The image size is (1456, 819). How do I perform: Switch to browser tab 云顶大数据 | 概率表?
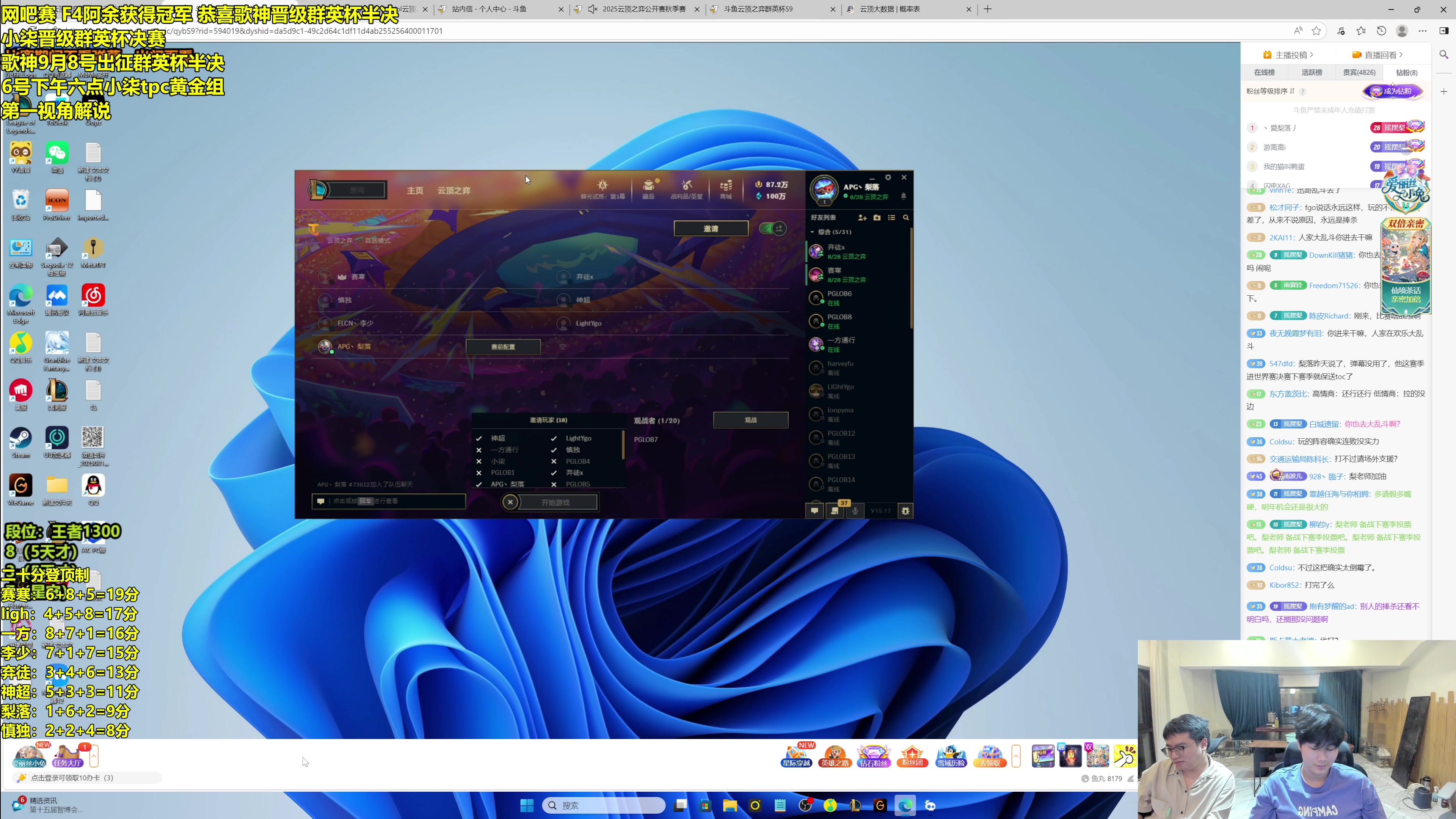coord(909,9)
